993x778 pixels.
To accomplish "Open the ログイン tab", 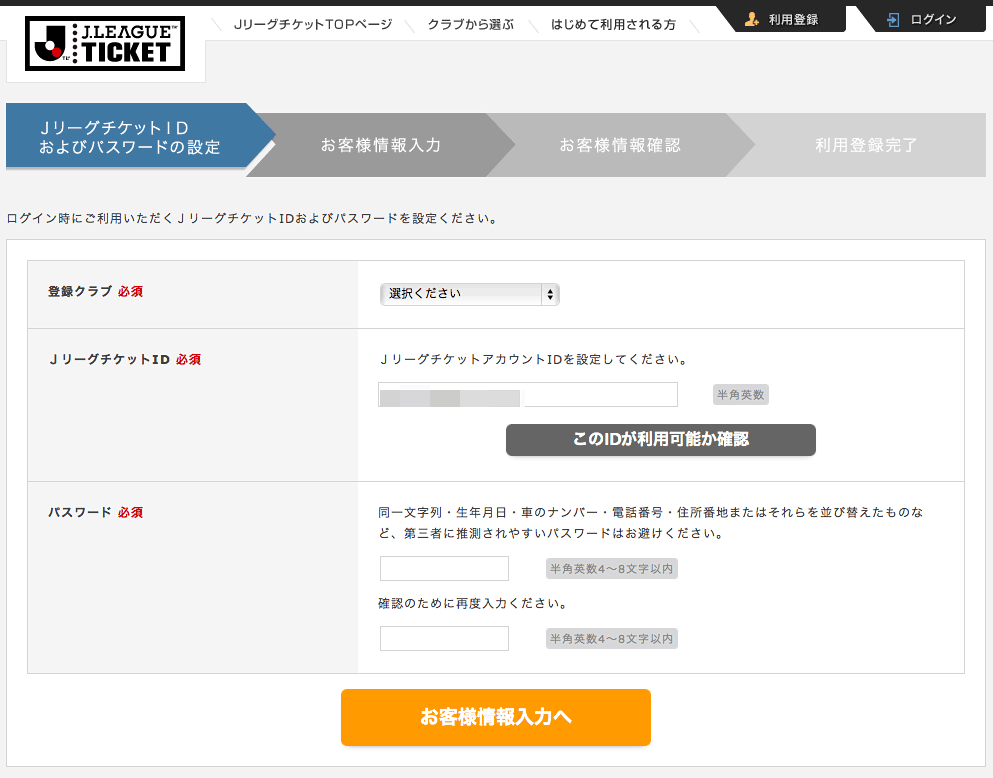I will click(x=923, y=20).
